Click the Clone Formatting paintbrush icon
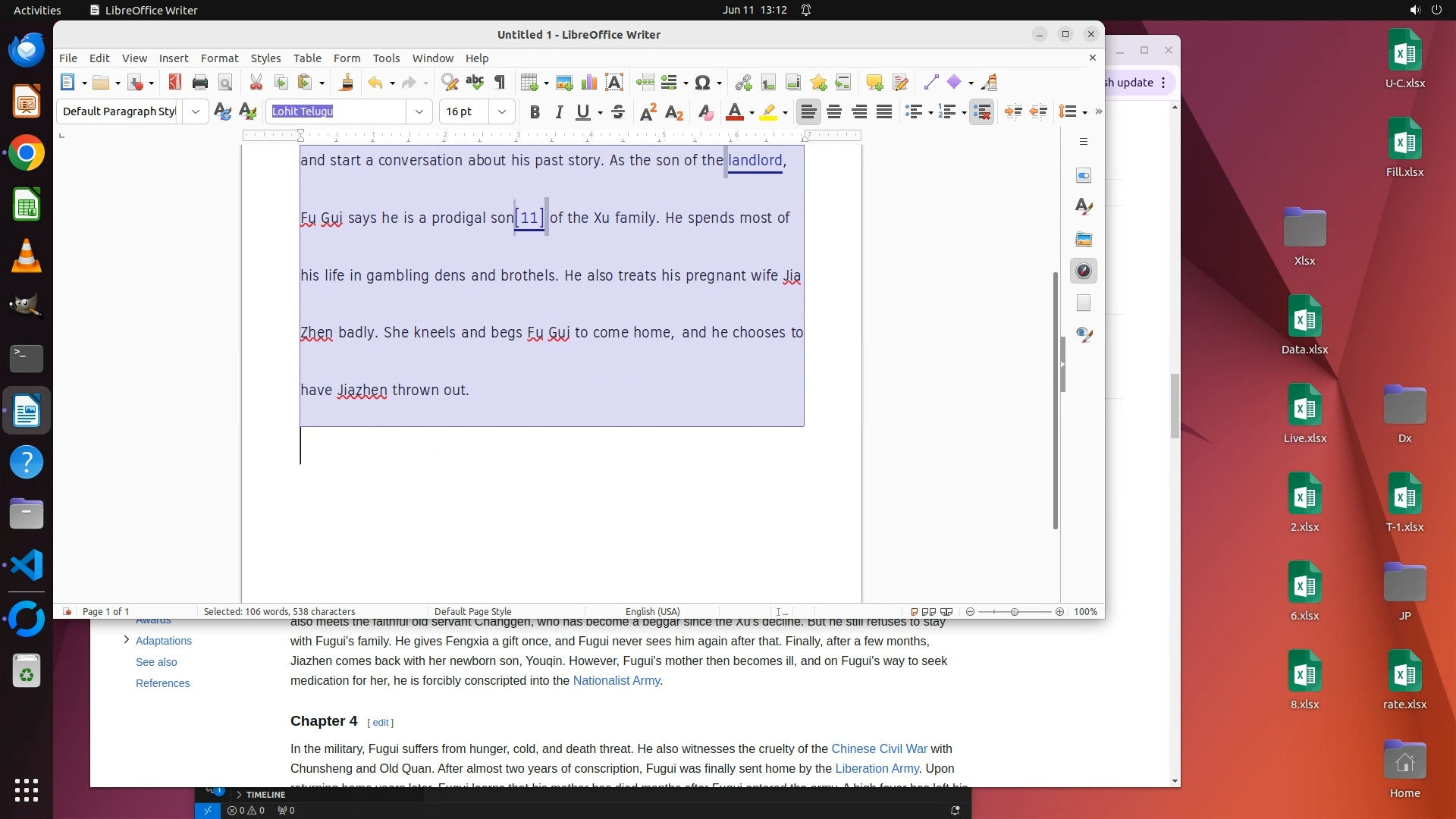Image resolution: width=1456 pixels, height=819 pixels. pyautogui.click(x=347, y=83)
